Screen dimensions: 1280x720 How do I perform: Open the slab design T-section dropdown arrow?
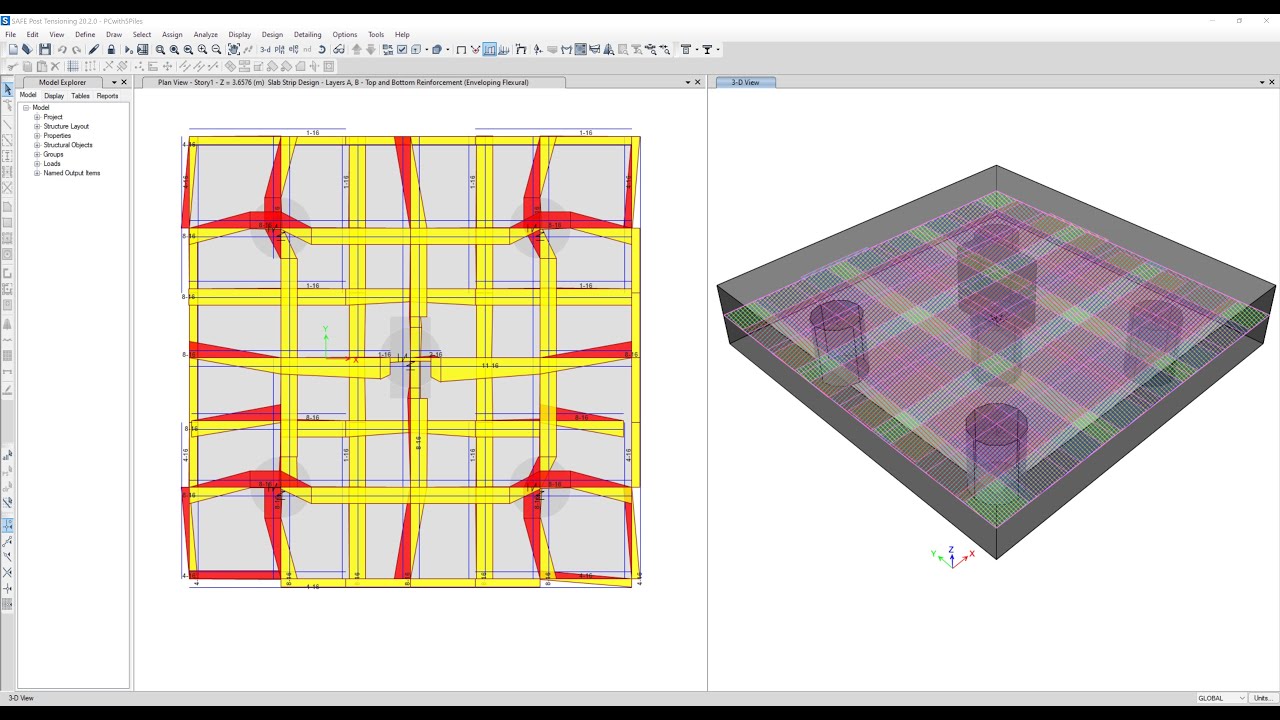[x=697, y=49]
